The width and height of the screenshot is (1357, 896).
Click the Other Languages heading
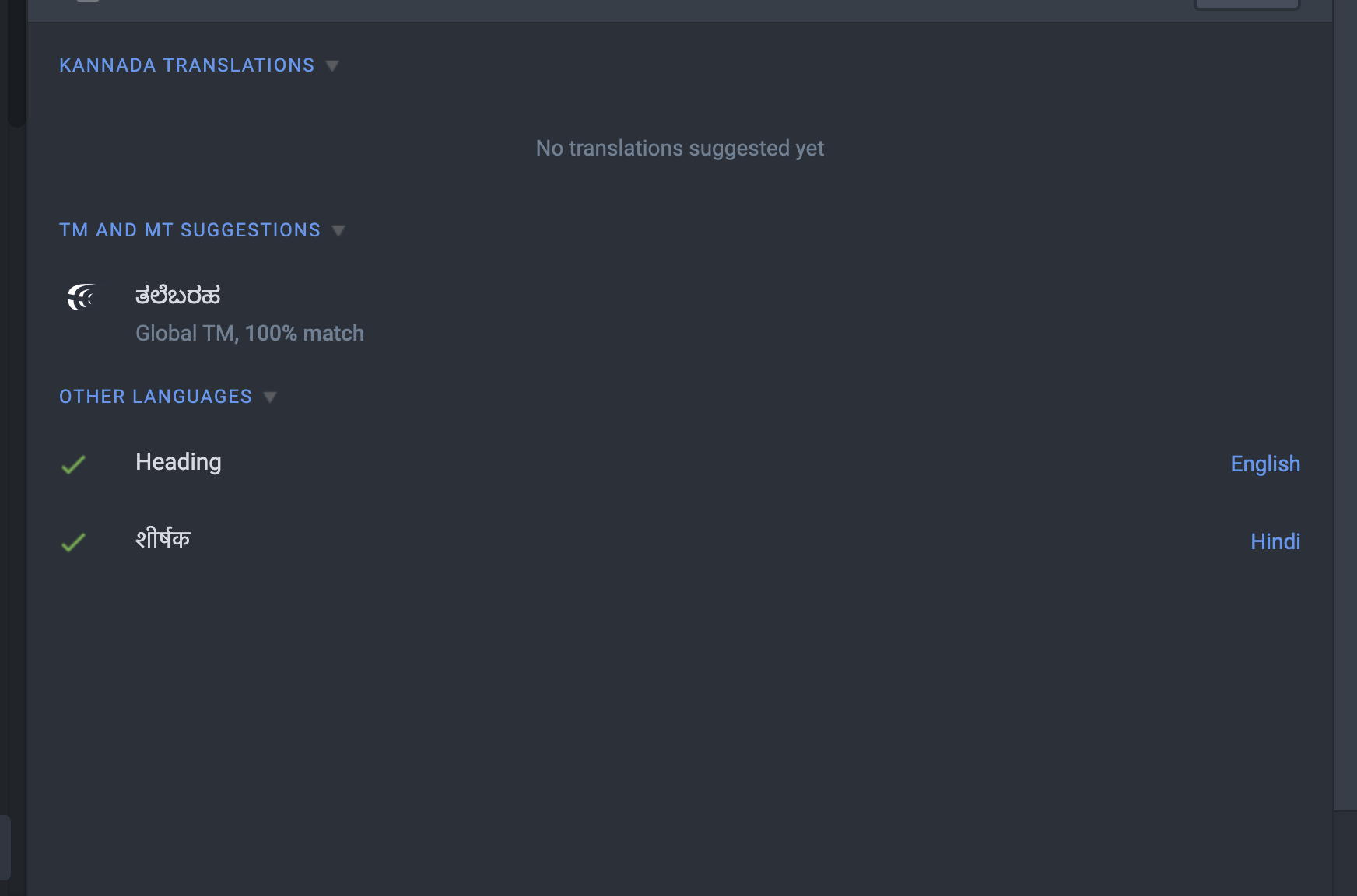pyautogui.click(x=156, y=397)
